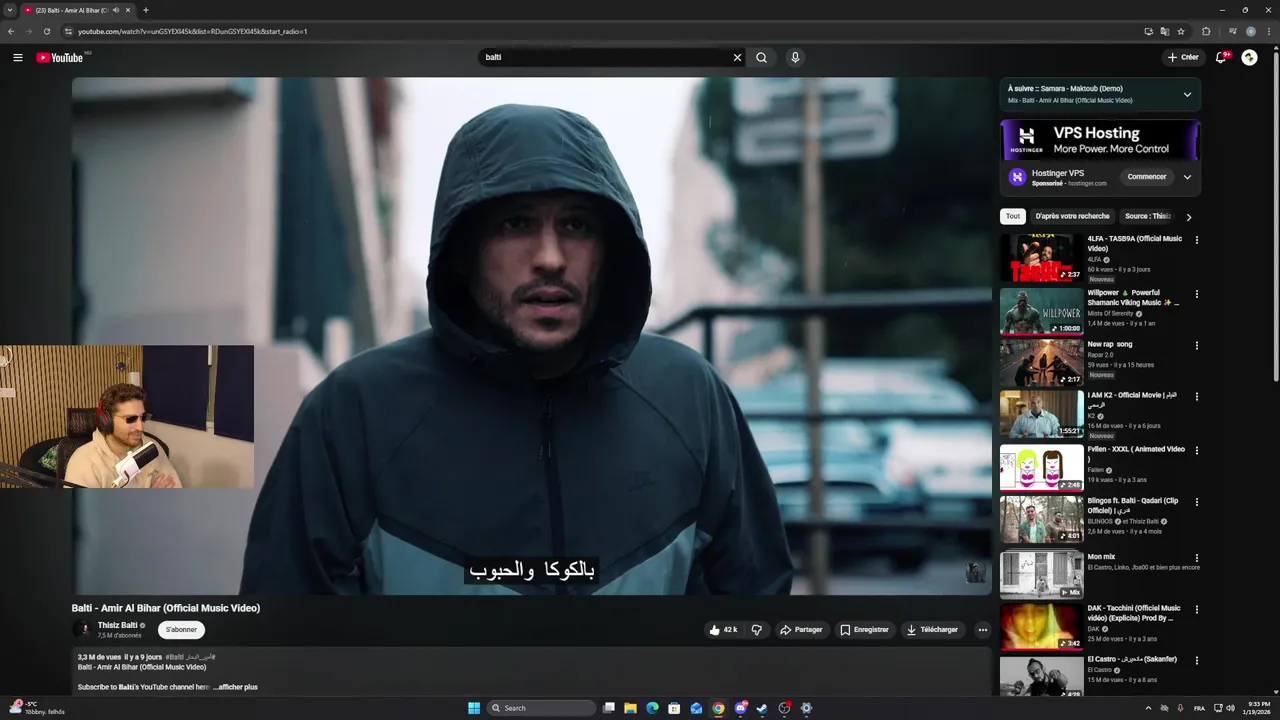Open options menu for Fvllen - XXXL video

pyautogui.click(x=1196, y=450)
